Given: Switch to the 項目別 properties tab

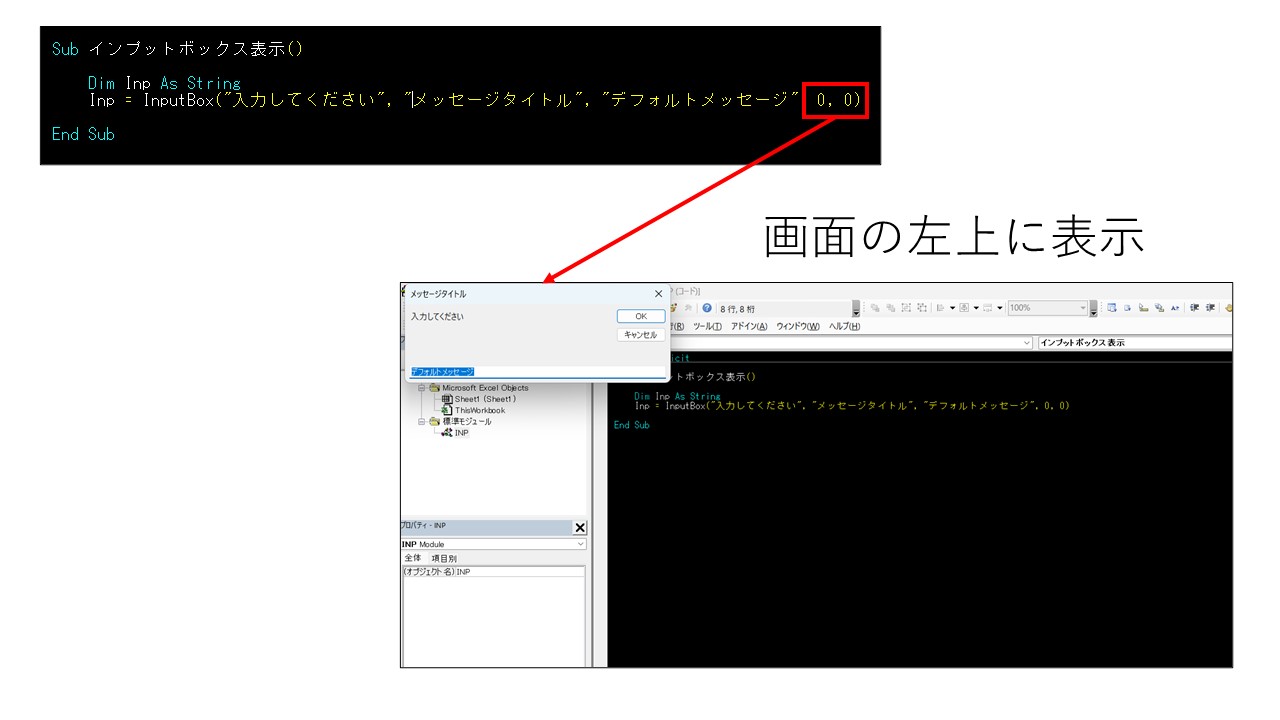Looking at the screenshot, I should [x=443, y=558].
